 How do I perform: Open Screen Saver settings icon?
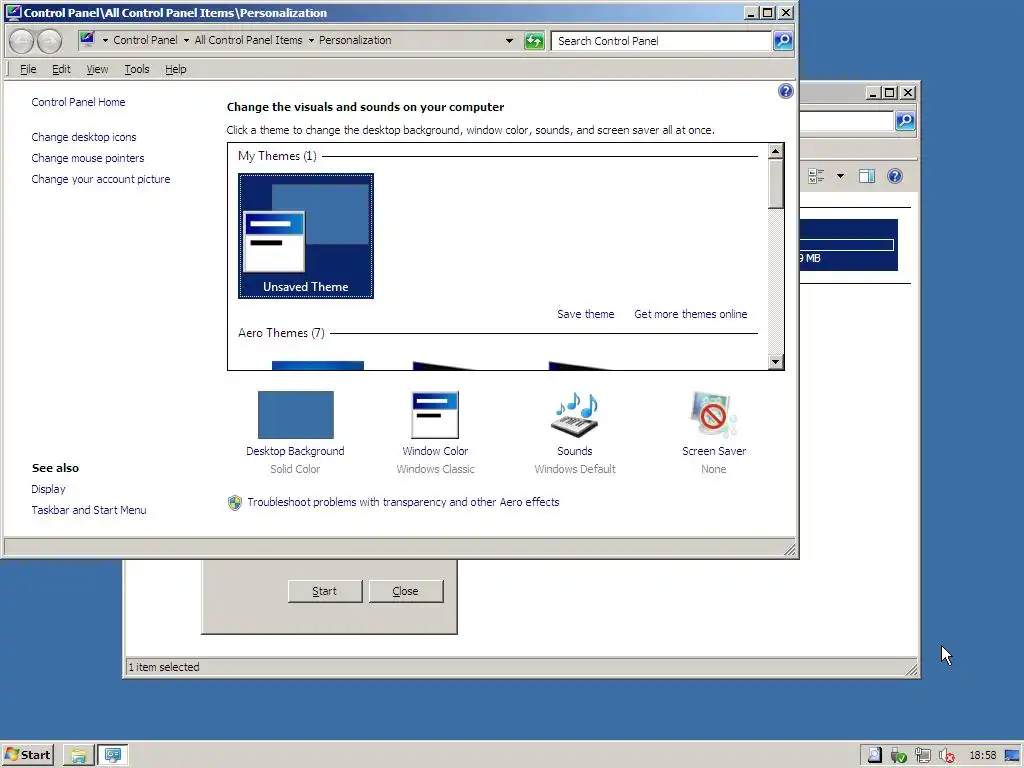pos(713,415)
